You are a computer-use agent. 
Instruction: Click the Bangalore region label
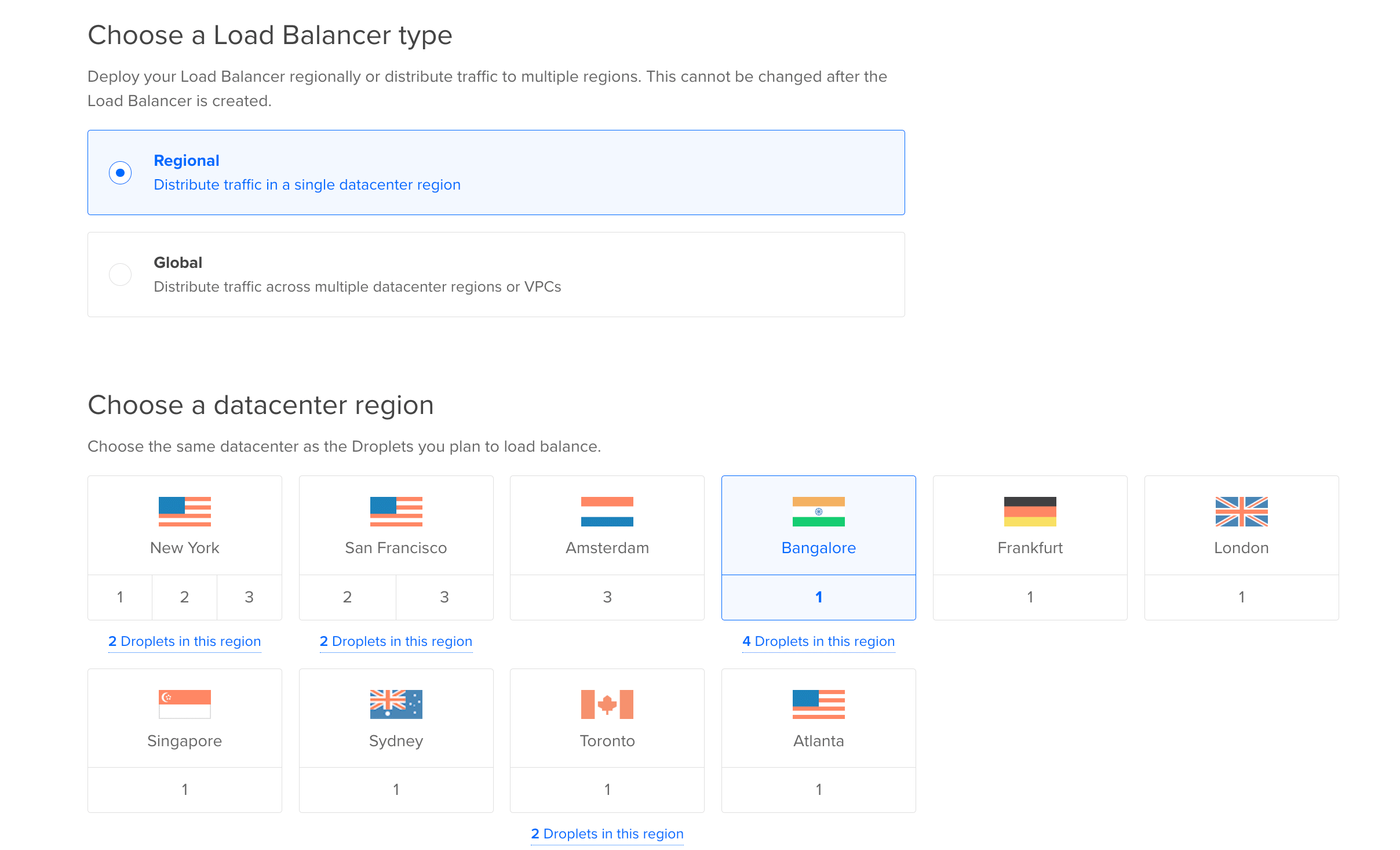(818, 548)
